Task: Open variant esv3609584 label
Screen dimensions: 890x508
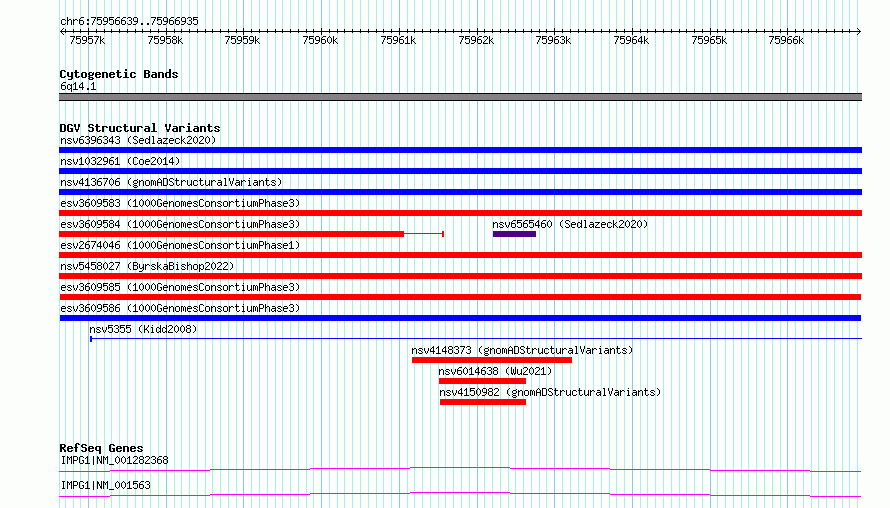Action: (x=180, y=224)
